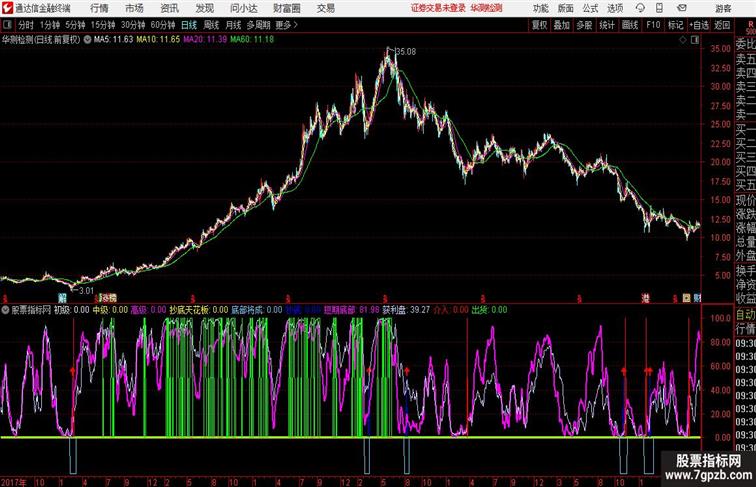The height and width of the screenshot is (487, 756).
Task: Click the F10 toolbar button
Action: (x=653, y=25)
